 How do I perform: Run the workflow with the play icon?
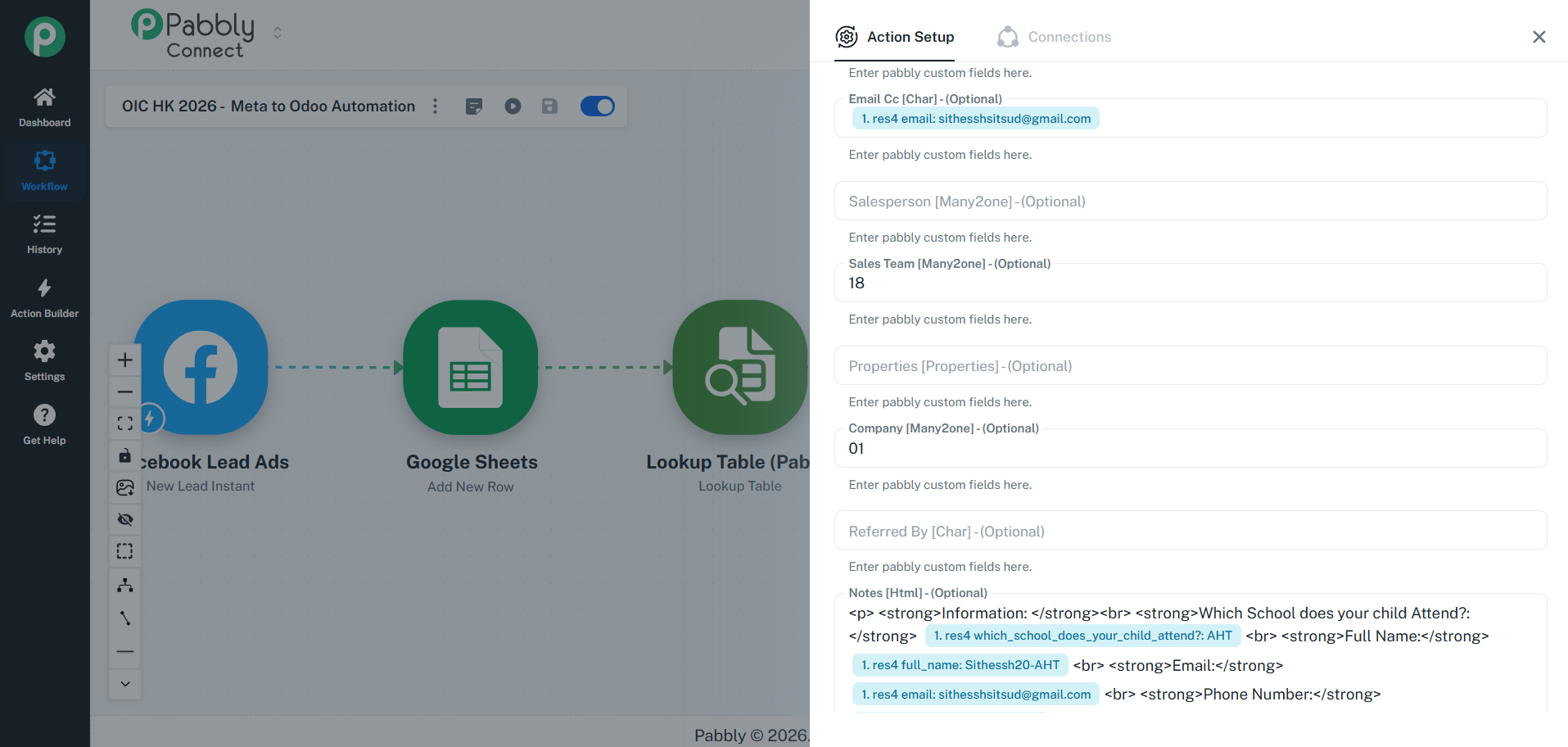[x=513, y=106]
